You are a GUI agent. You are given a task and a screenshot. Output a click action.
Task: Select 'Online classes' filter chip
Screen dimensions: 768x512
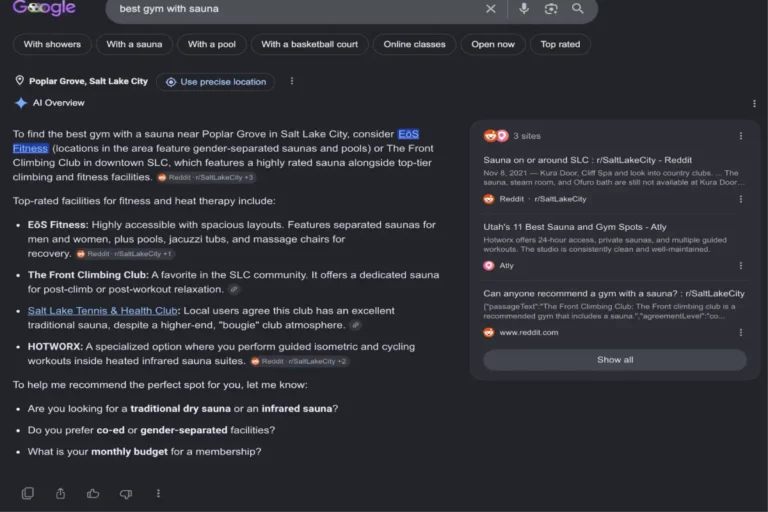414,44
